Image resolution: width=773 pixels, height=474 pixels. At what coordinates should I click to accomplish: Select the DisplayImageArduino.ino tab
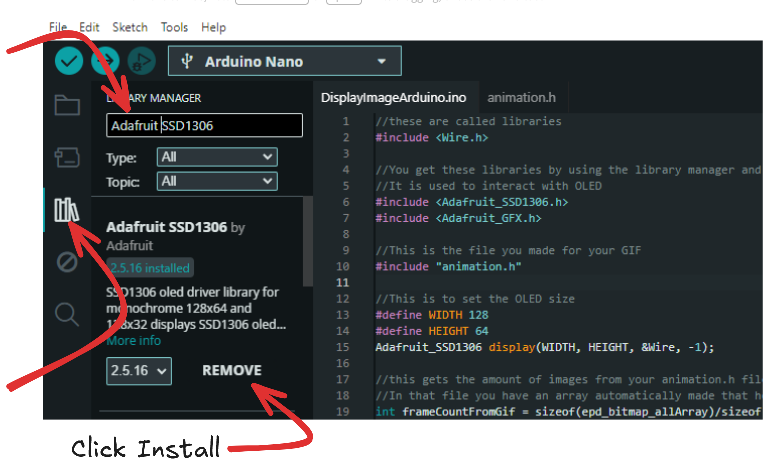point(393,98)
